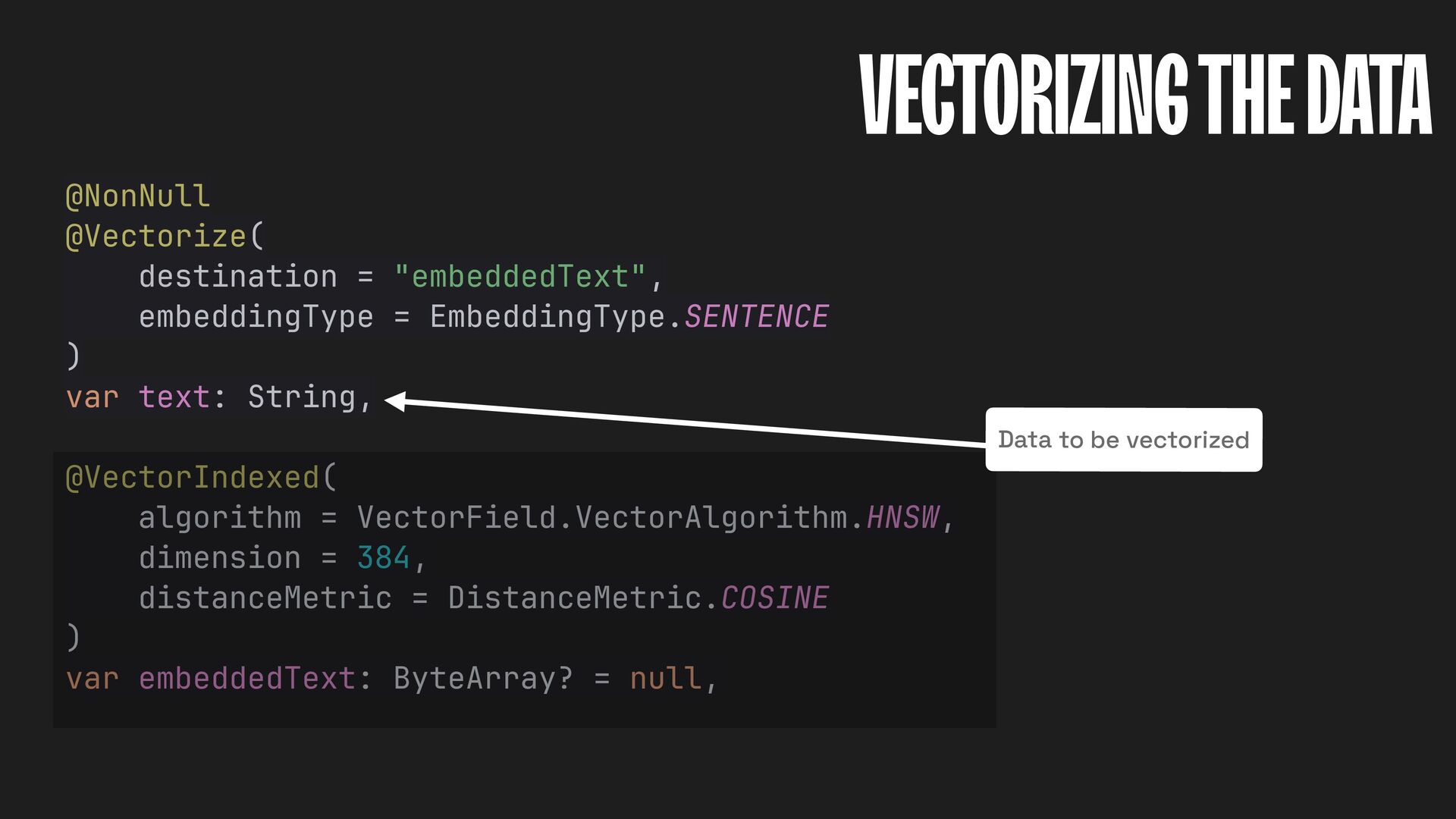Click the HNSW algorithm constant

[902, 518]
